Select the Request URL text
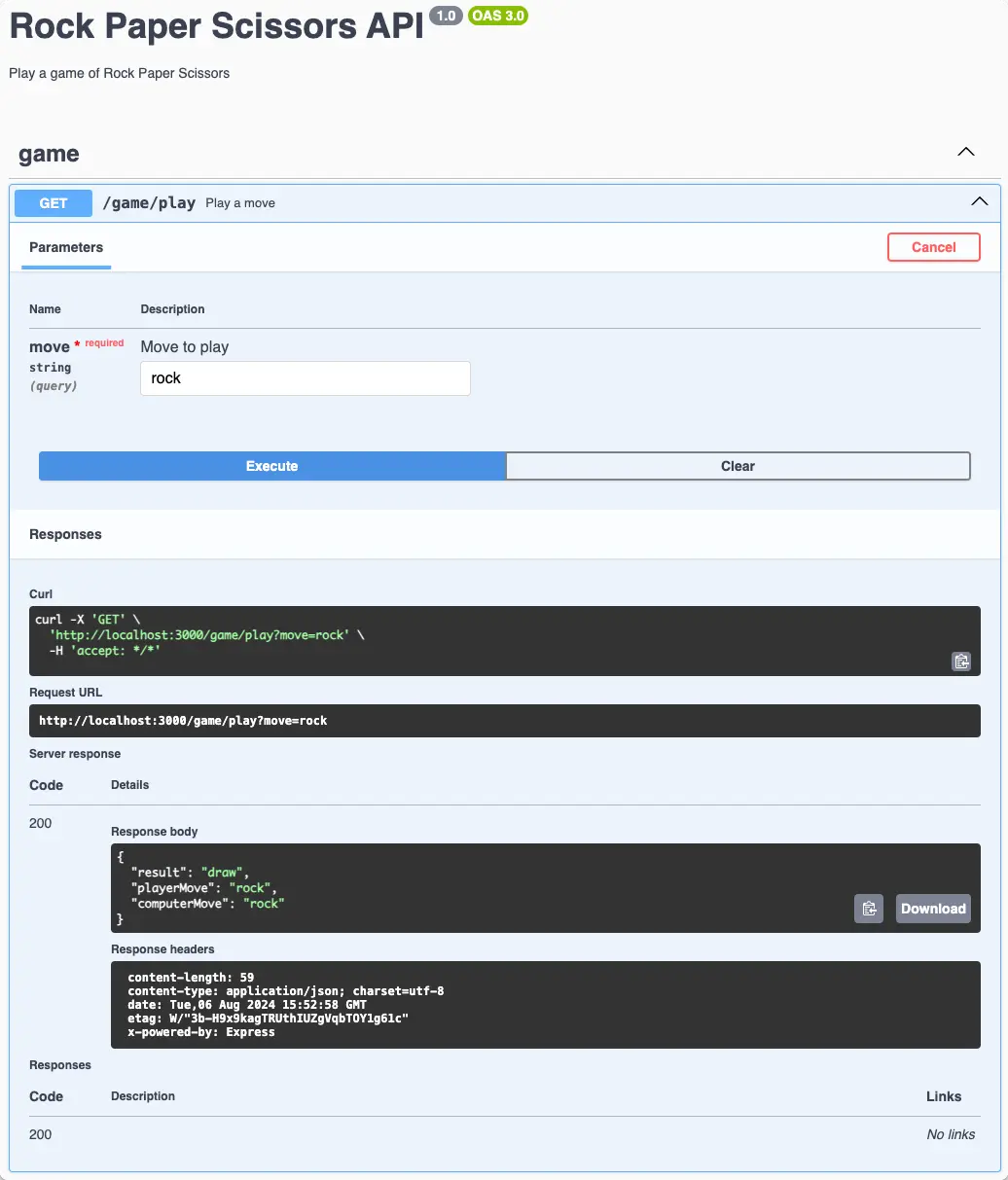The height and width of the screenshot is (1180, 1008). pyautogui.click(x=182, y=721)
